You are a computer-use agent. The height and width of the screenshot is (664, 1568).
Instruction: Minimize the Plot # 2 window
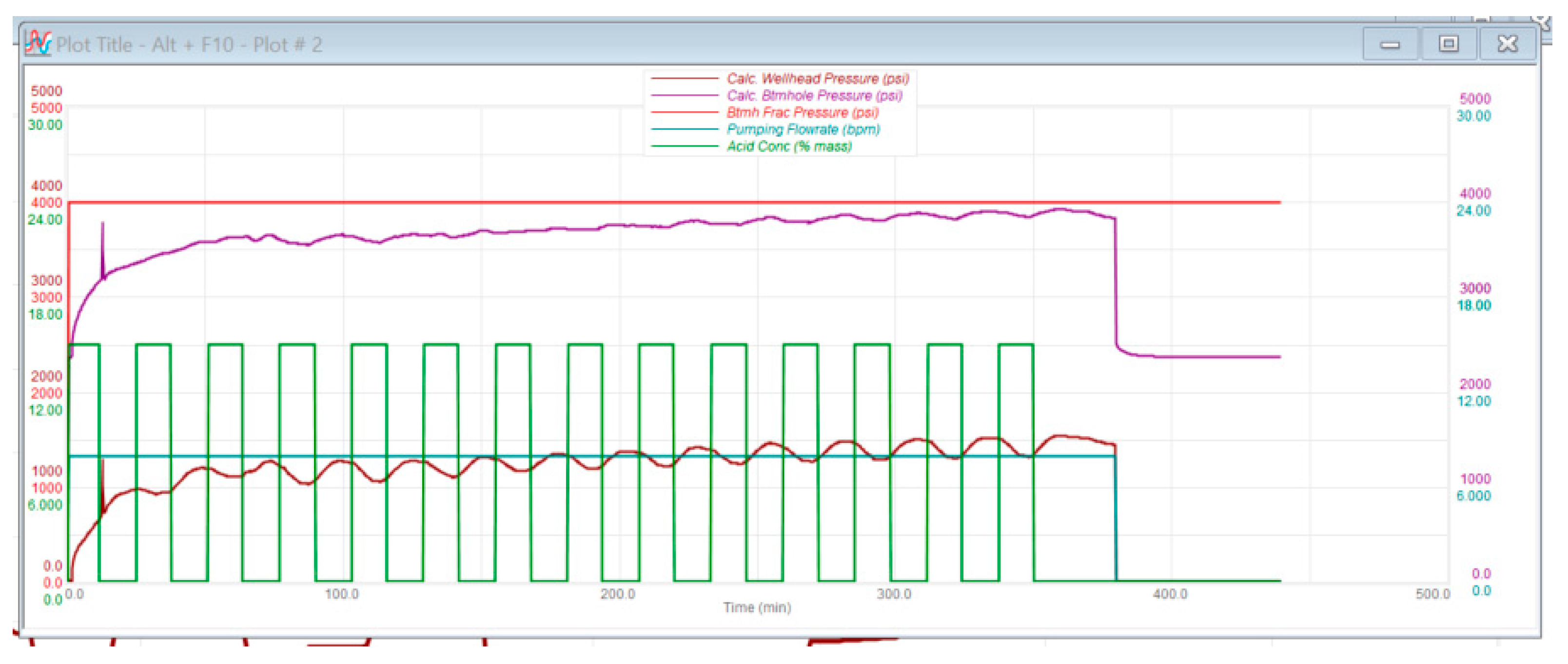(x=1390, y=44)
